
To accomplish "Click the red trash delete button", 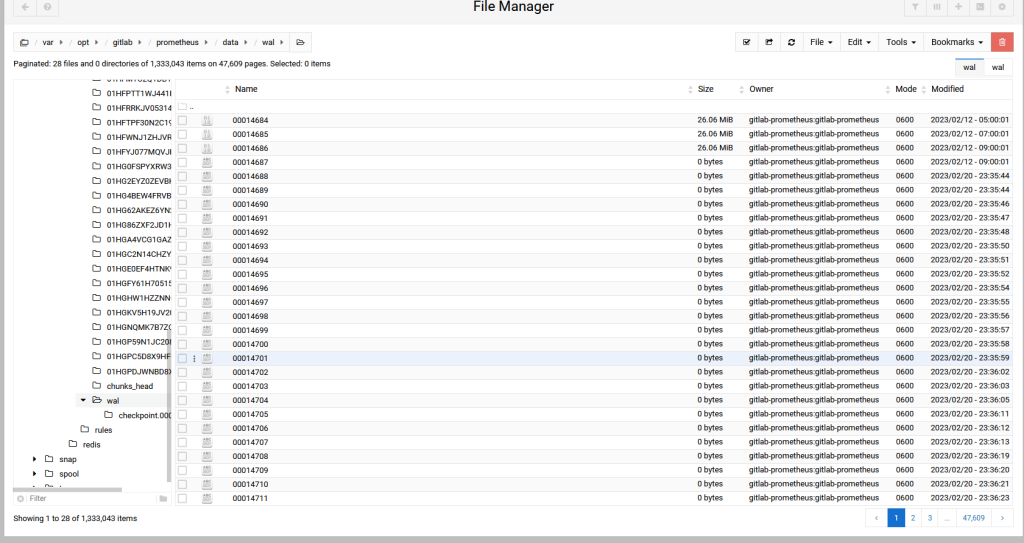I will point(1001,42).
